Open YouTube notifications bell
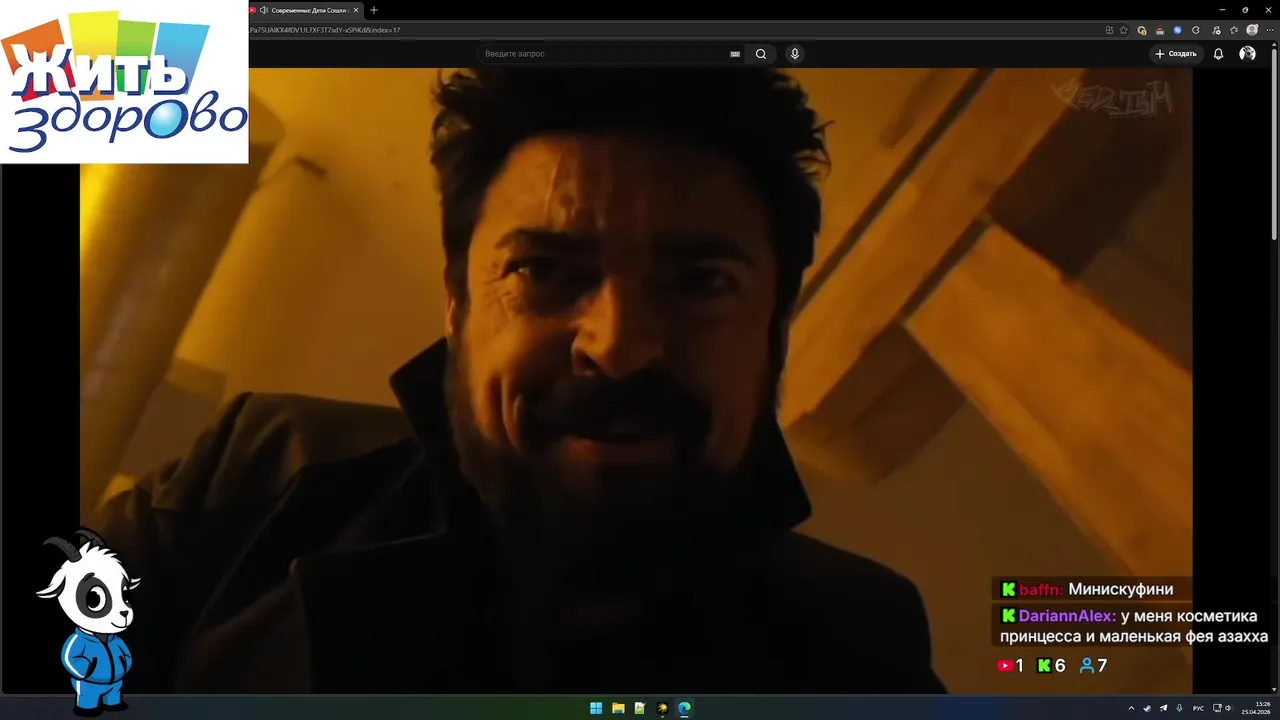The height and width of the screenshot is (720, 1280). click(x=1218, y=54)
